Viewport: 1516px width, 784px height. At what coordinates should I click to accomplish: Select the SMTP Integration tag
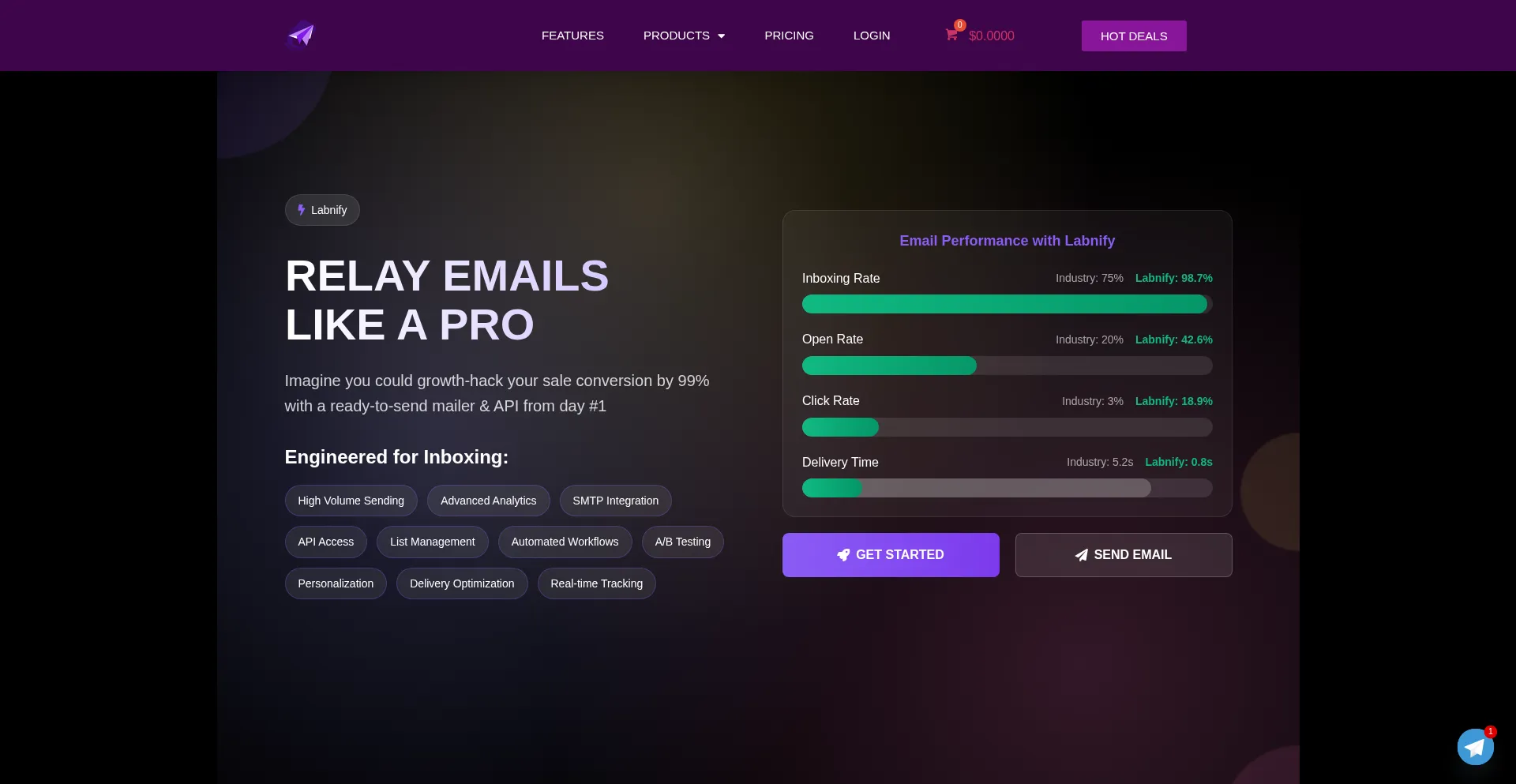615,501
